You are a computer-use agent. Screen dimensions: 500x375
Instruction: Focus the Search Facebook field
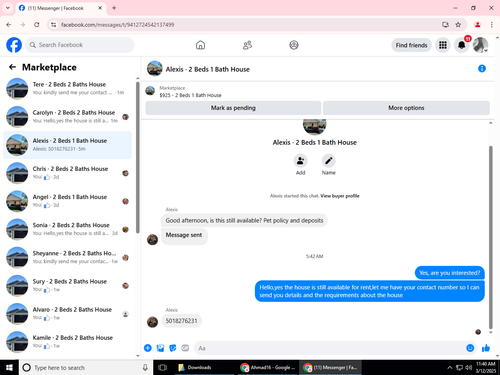click(80, 45)
